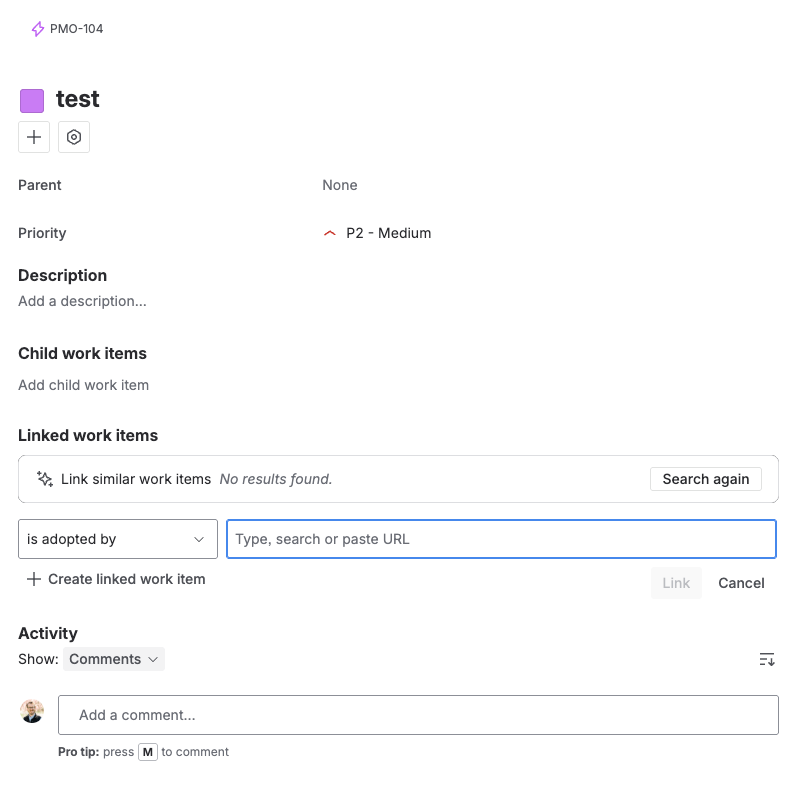This screenshot has width=811, height=790.
Task: Click the purple issue type color square
Action: click(32, 100)
